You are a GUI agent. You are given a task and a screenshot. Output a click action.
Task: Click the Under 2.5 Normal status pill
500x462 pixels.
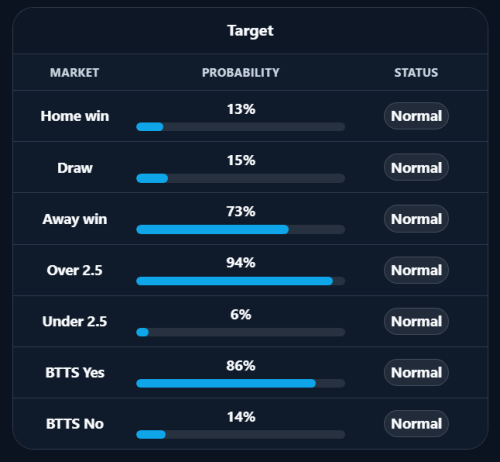coord(416,322)
